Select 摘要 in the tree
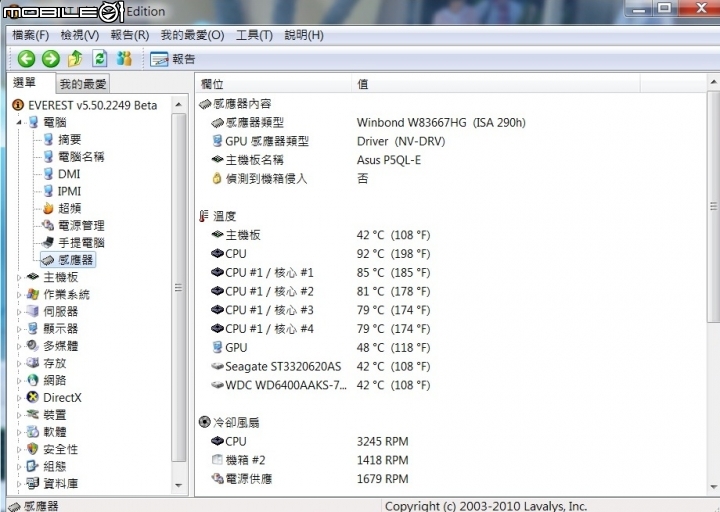 (x=69, y=140)
